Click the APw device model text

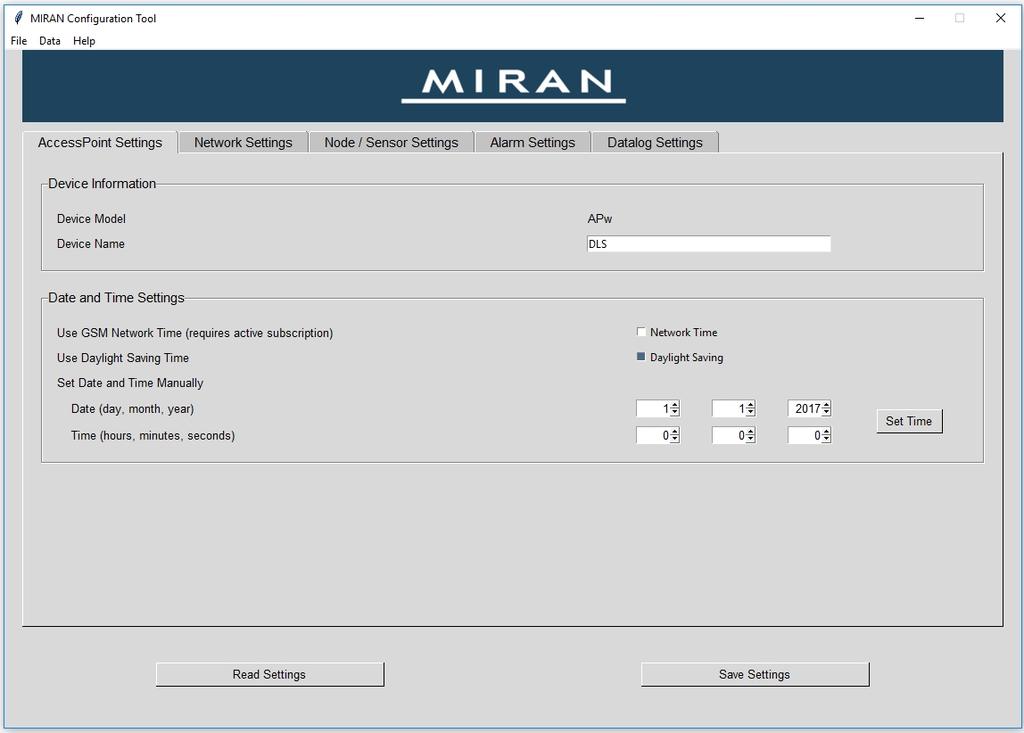click(x=600, y=219)
